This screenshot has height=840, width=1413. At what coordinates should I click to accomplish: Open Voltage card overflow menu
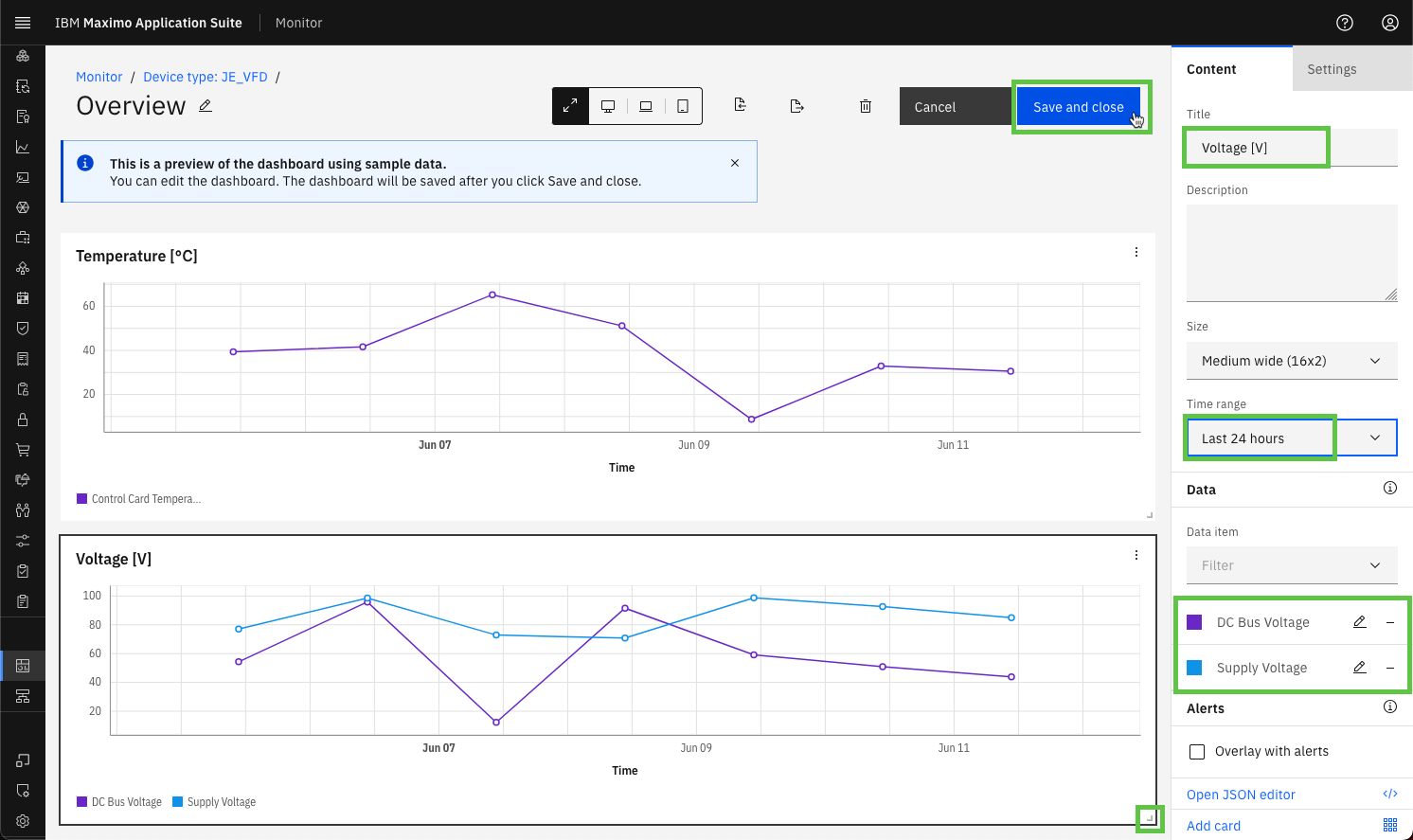[1136, 555]
